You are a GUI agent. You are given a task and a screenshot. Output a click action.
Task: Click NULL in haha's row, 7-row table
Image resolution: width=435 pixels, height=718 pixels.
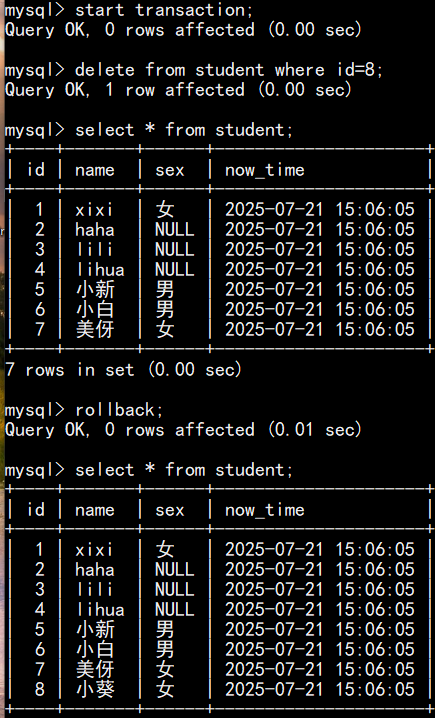click(x=174, y=229)
